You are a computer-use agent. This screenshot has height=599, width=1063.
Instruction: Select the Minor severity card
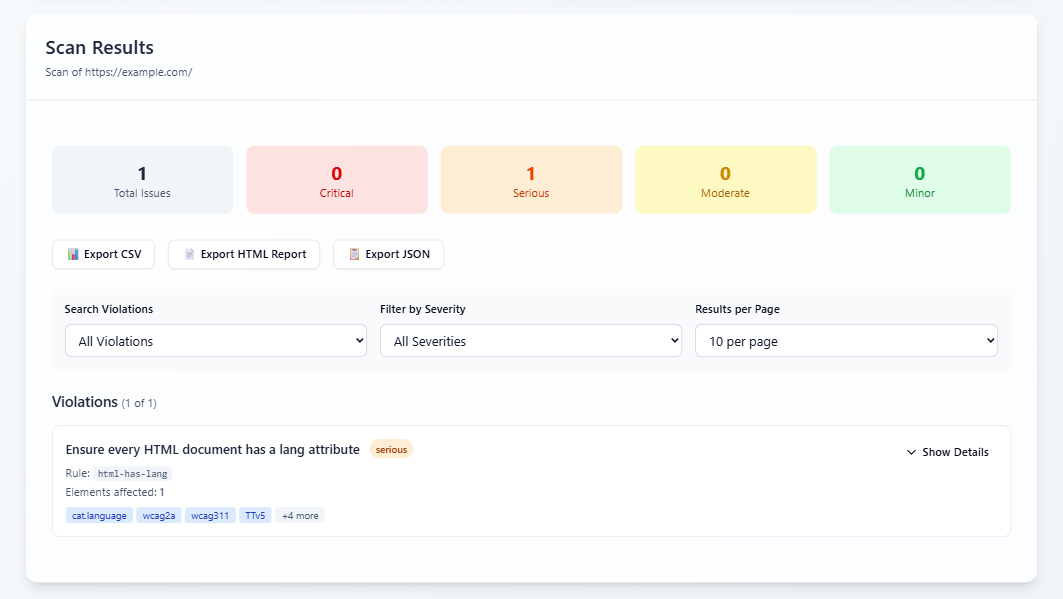920,180
